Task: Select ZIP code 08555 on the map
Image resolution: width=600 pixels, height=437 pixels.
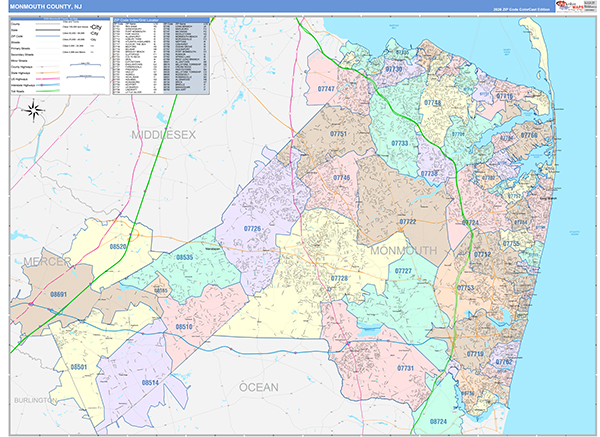Action: click(161, 291)
